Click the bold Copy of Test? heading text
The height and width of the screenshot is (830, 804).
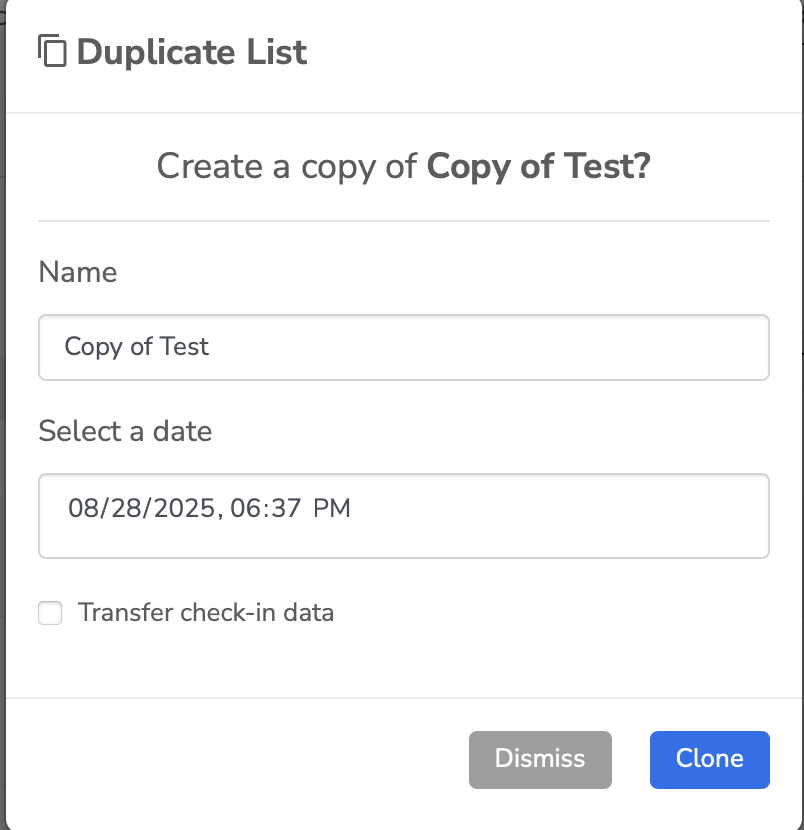coord(538,167)
